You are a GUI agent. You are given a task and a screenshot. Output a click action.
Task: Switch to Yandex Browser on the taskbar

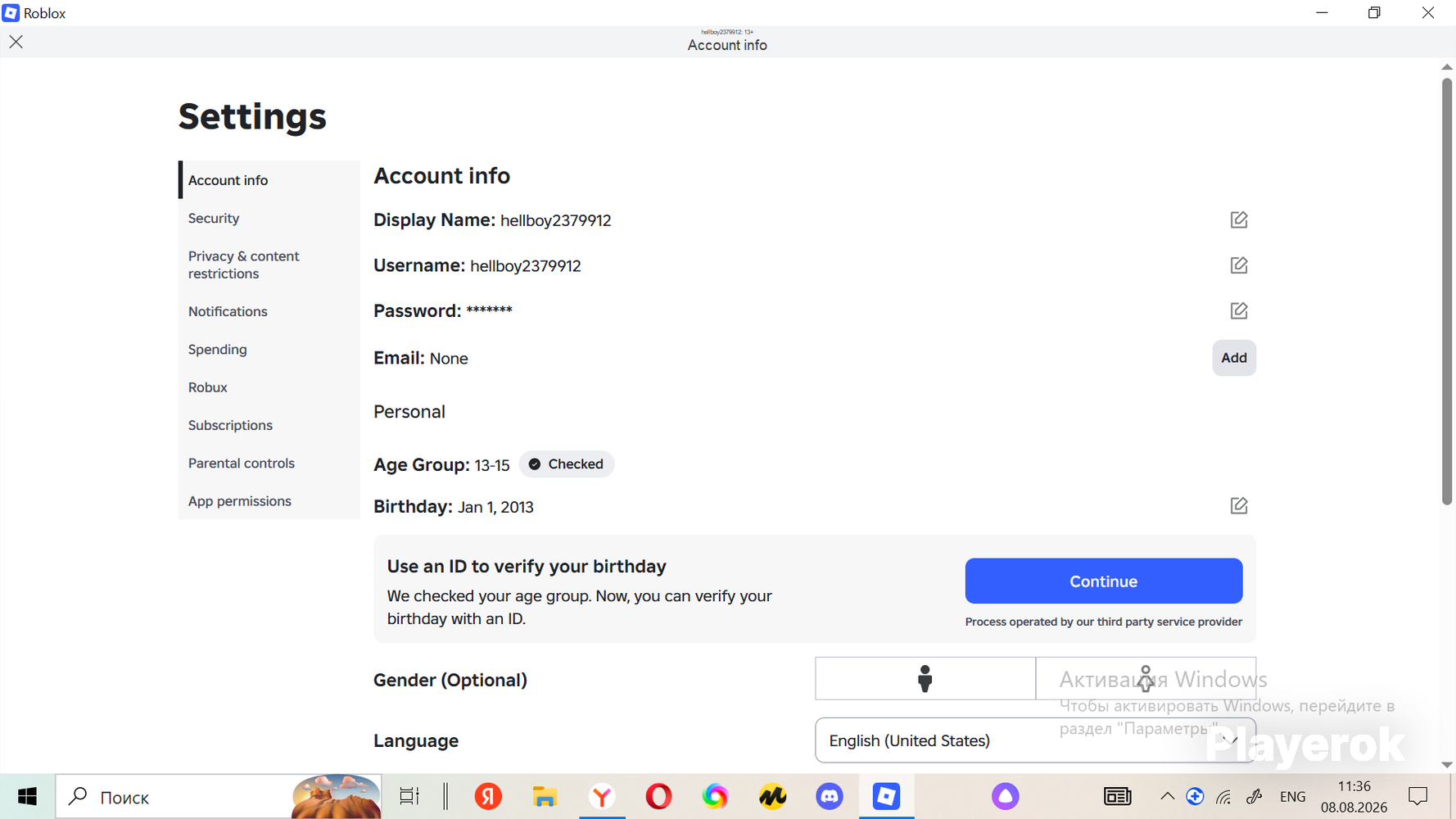coord(602,796)
